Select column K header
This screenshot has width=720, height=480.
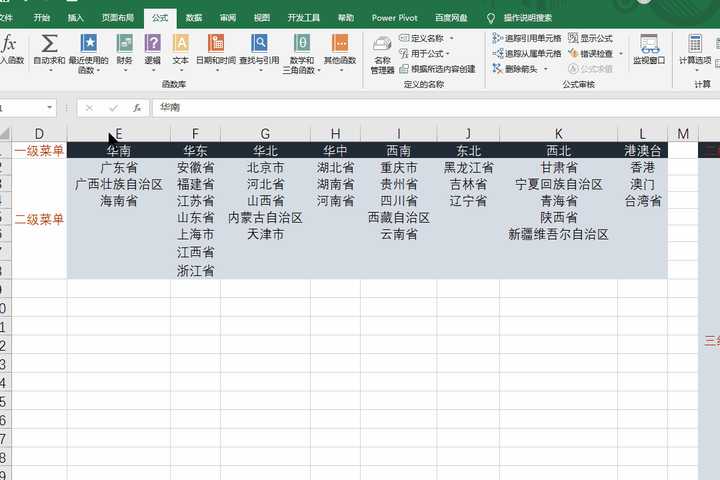pos(558,134)
